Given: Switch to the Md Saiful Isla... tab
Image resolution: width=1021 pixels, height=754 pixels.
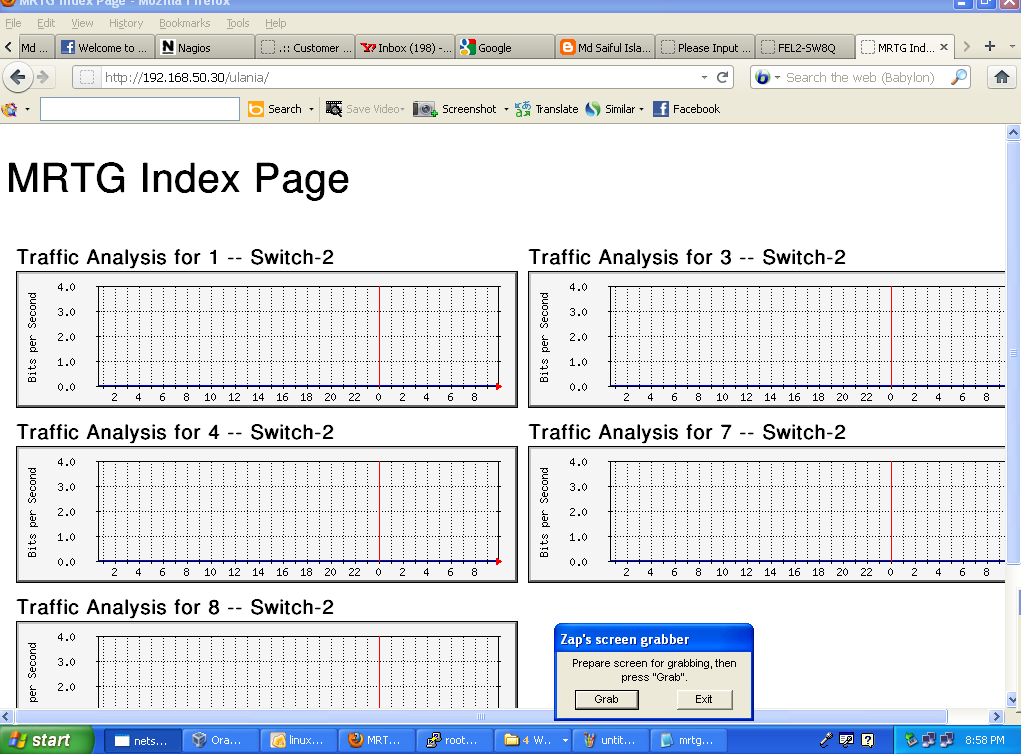Looking at the screenshot, I should pyautogui.click(x=605, y=48).
